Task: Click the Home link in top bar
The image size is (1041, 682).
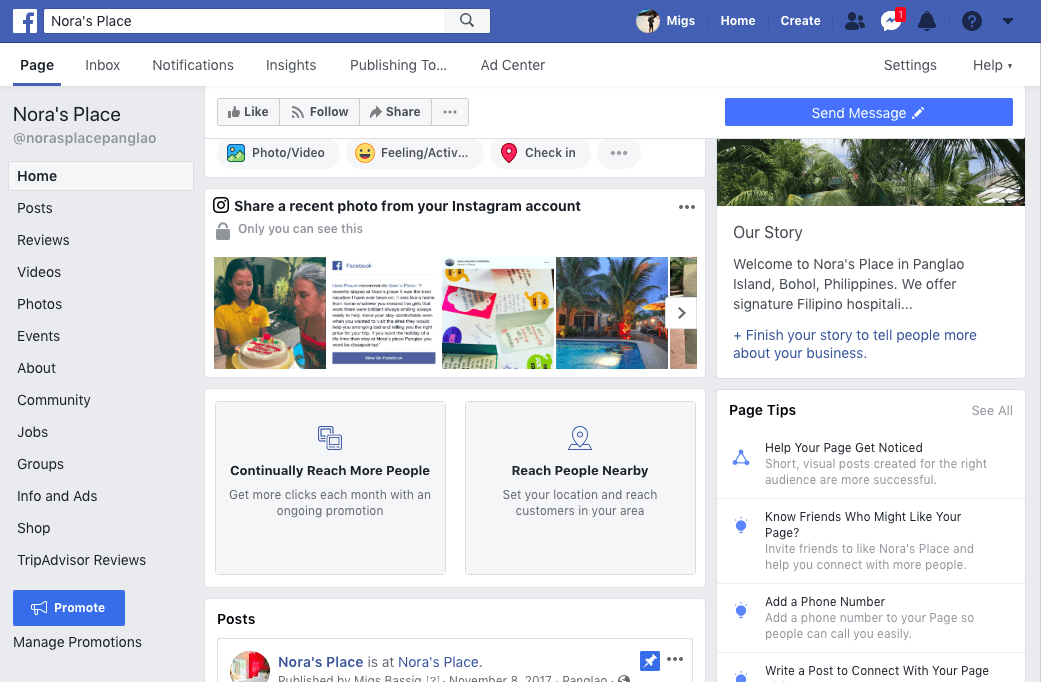Action: [x=738, y=21]
